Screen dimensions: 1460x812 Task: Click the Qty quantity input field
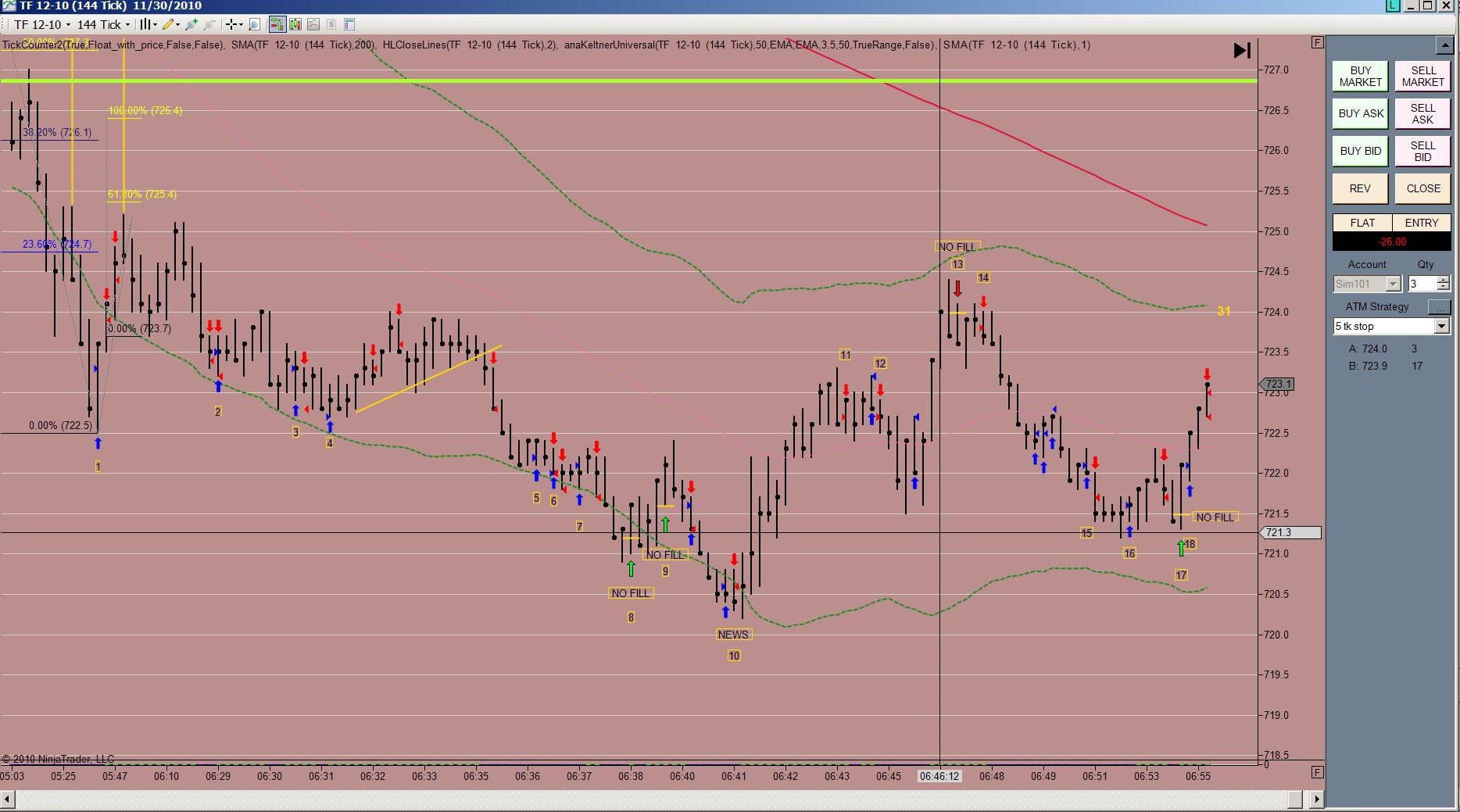1422,284
